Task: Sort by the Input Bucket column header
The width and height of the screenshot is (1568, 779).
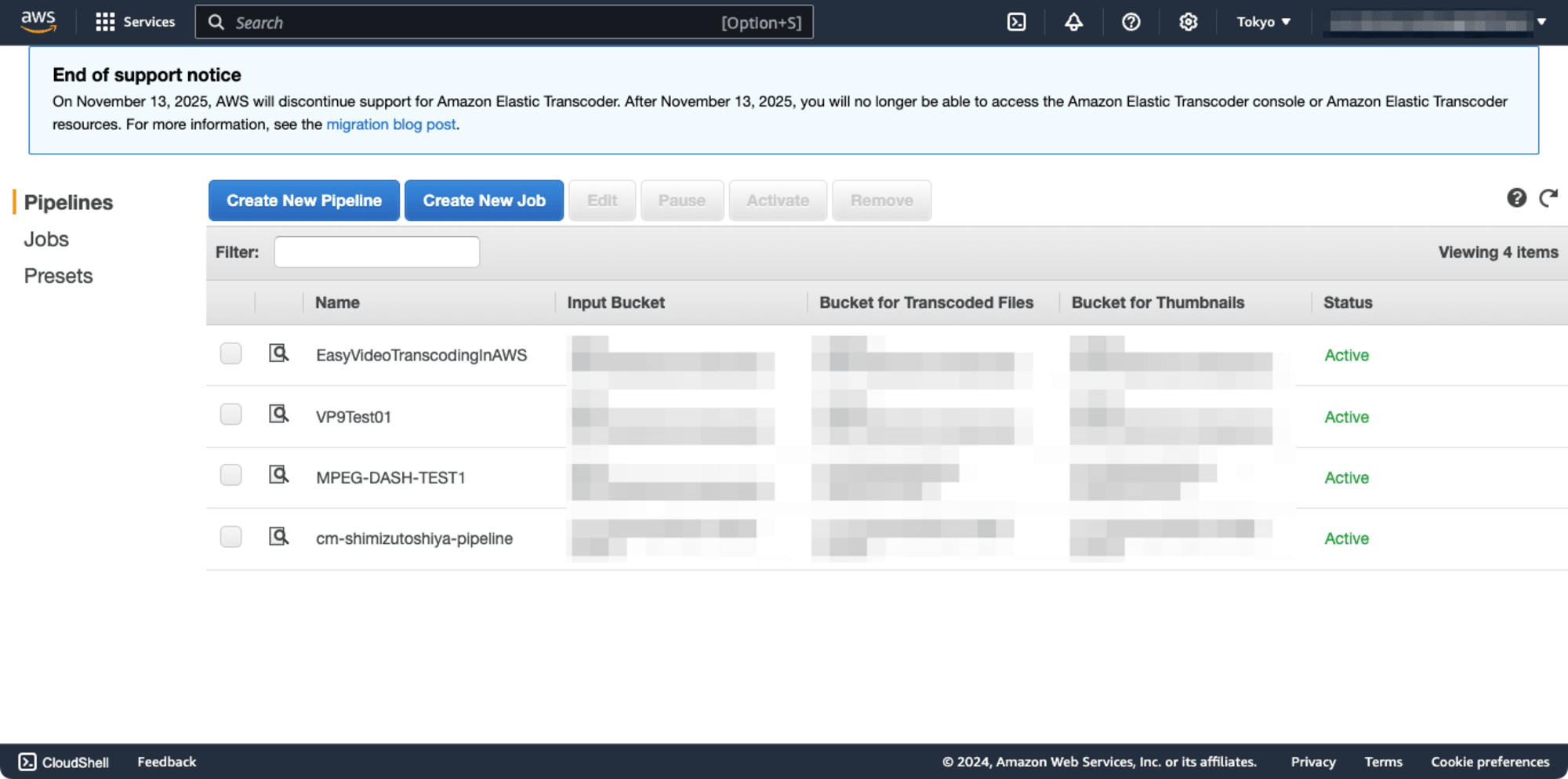Action: tap(615, 303)
